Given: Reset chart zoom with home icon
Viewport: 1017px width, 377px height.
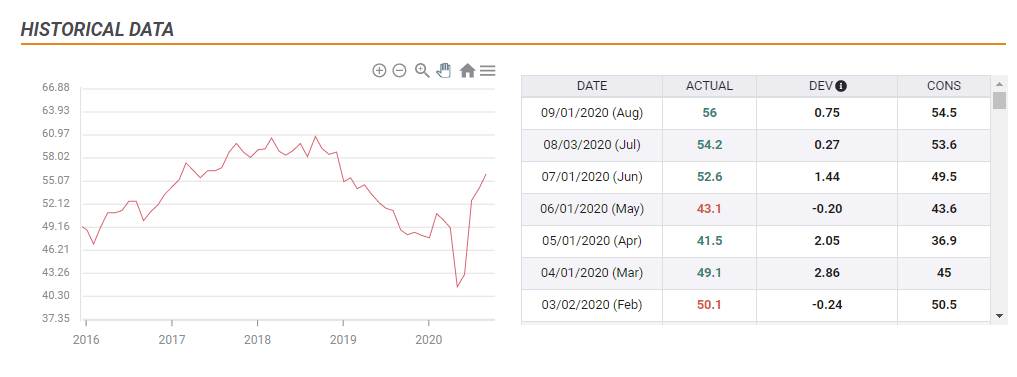Looking at the screenshot, I should pyautogui.click(x=467, y=71).
